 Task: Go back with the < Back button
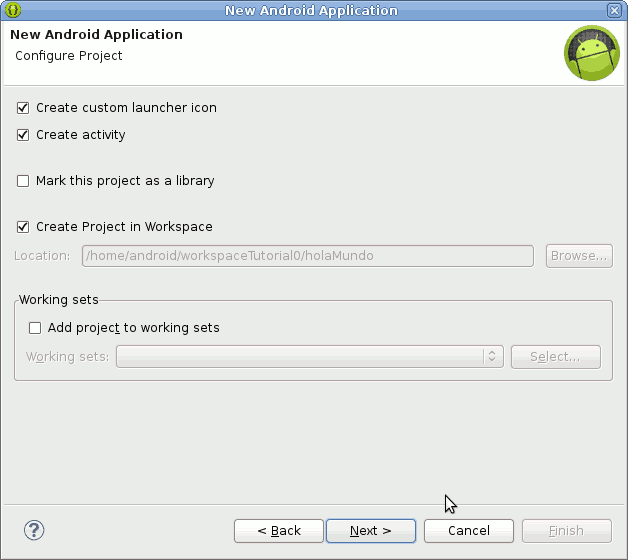[x=279, y=531]
